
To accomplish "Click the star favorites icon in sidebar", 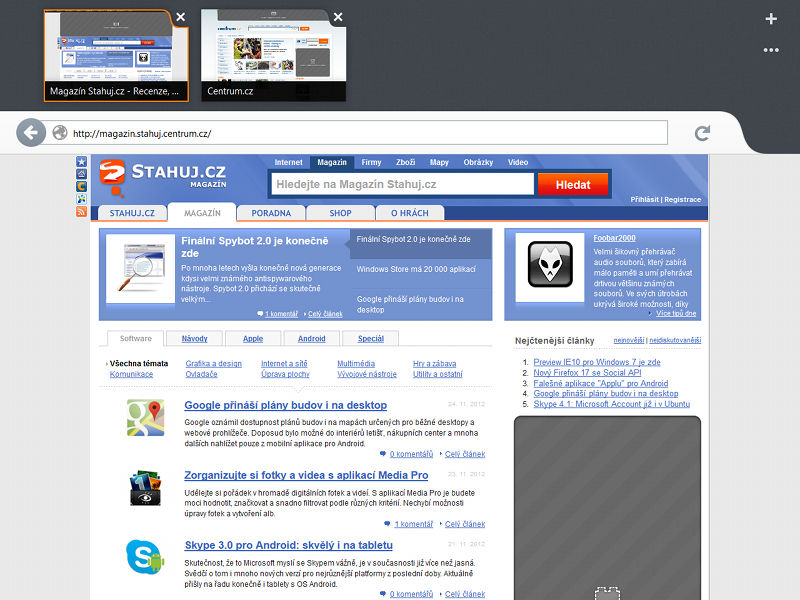I will 81,162.
